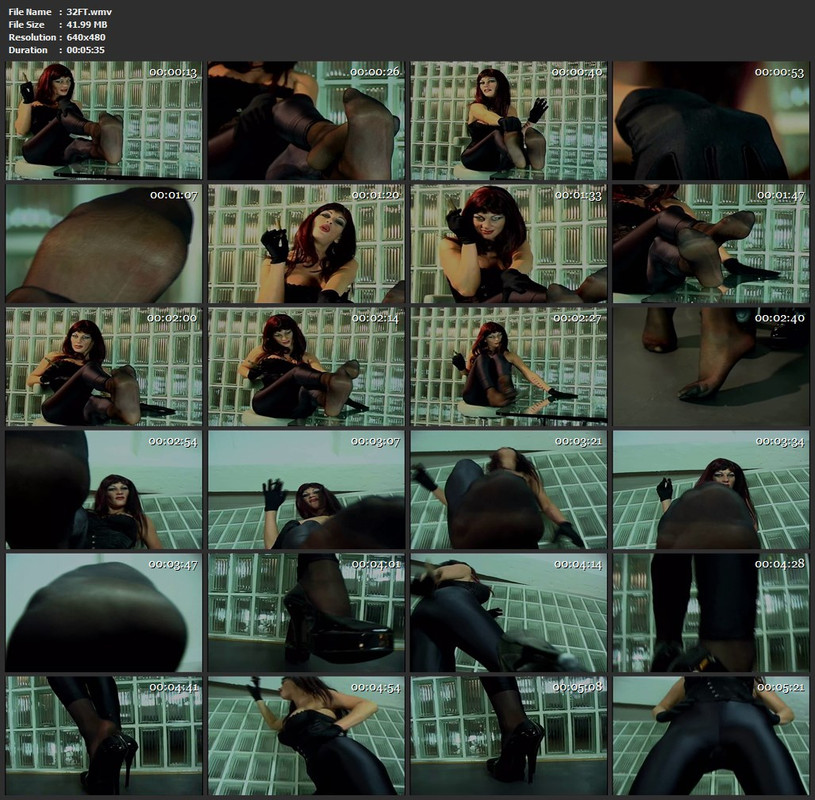Select the thumbnail stamped 00:00:53
Viewport: 815px width, 800px height.
point(711,121)
